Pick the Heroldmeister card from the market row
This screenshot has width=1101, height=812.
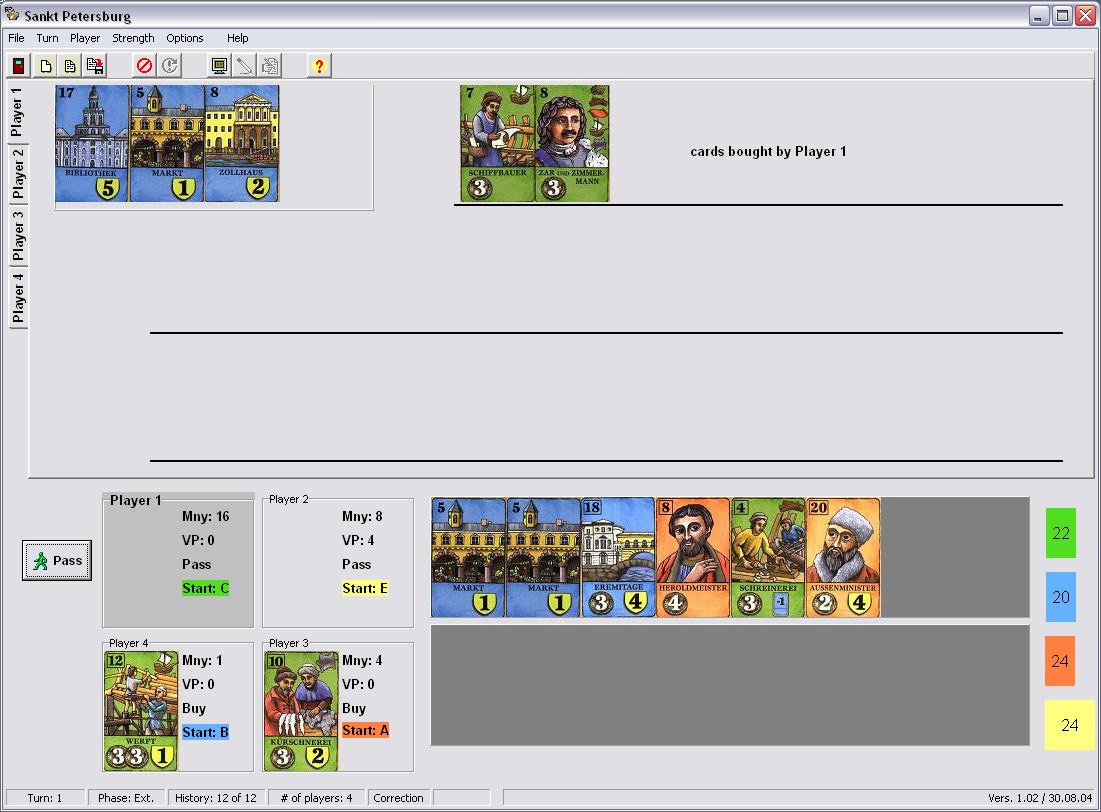(693, 558)
